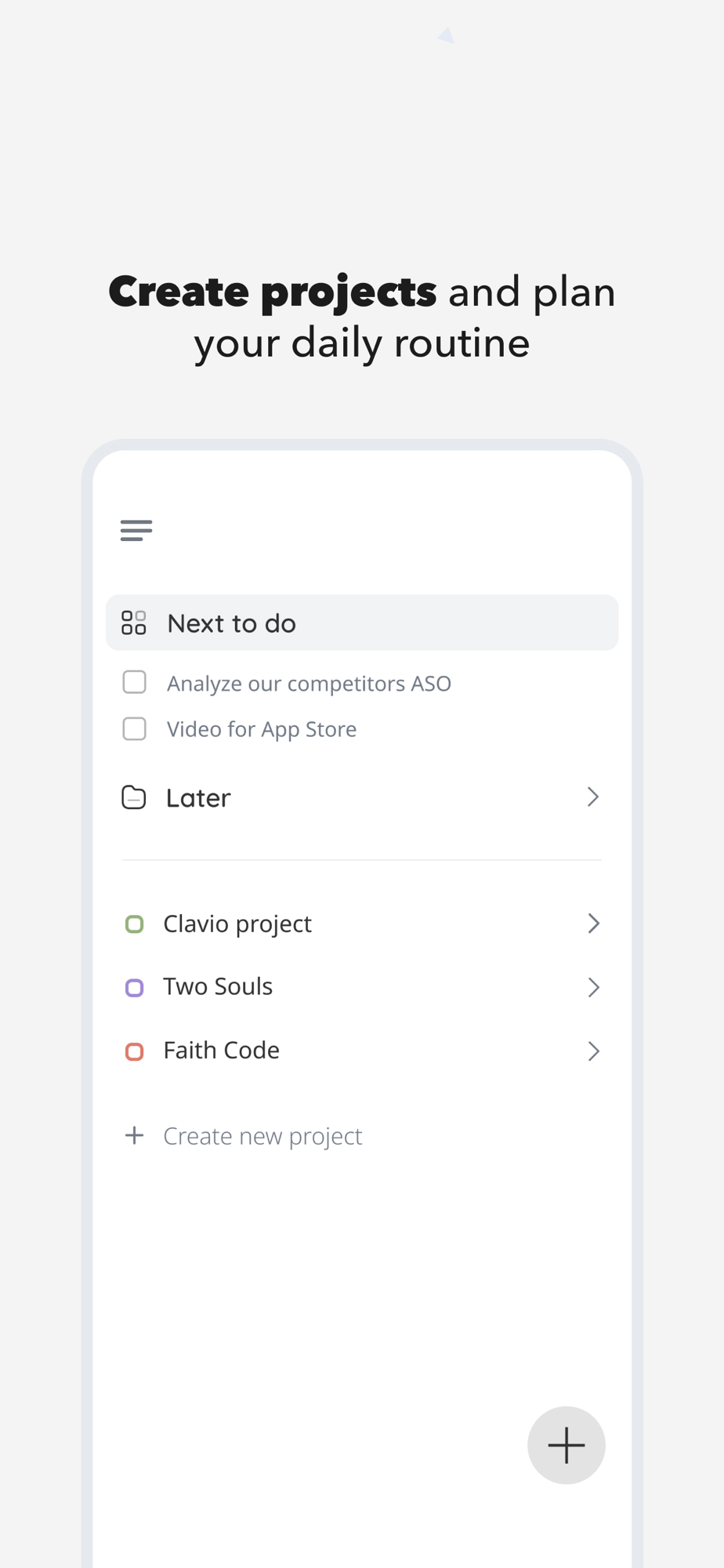This screenshot has height=1568, width=724.
Task: Click the green Clavio project color swatch
Action: [135, 924]
